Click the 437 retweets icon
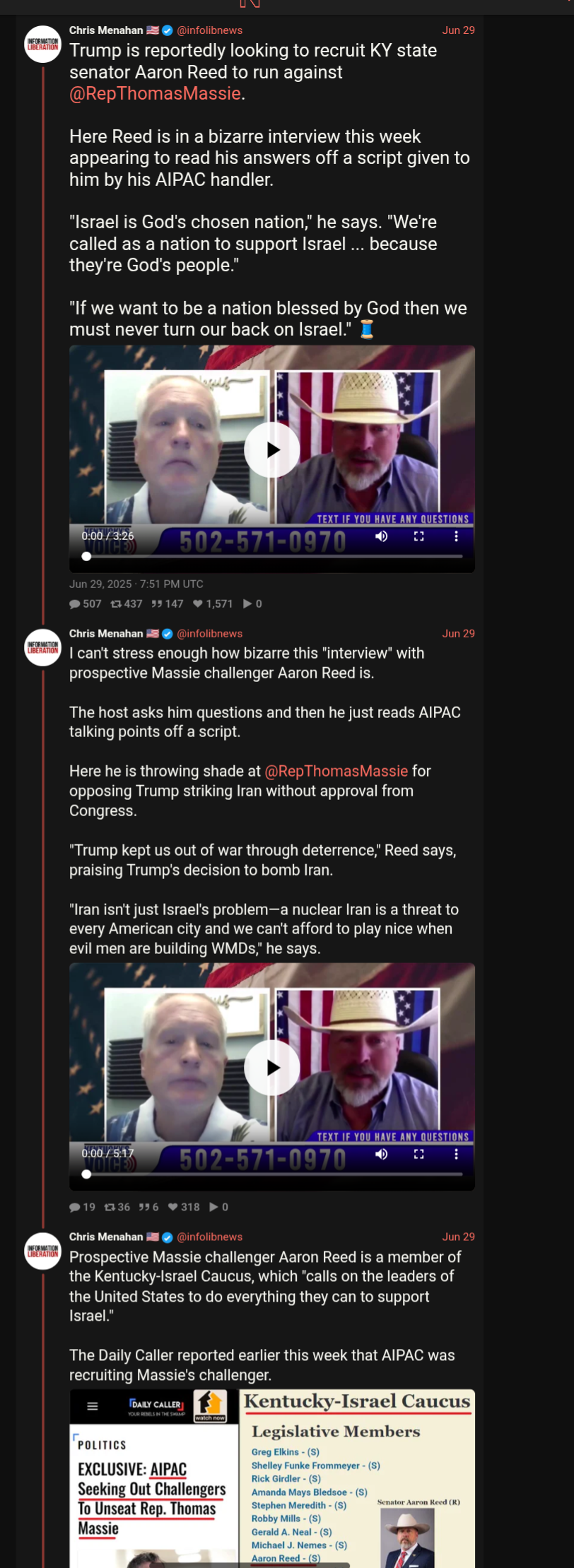The width and height of the screenshot is (574, 1568). click(x=117, y=604)
